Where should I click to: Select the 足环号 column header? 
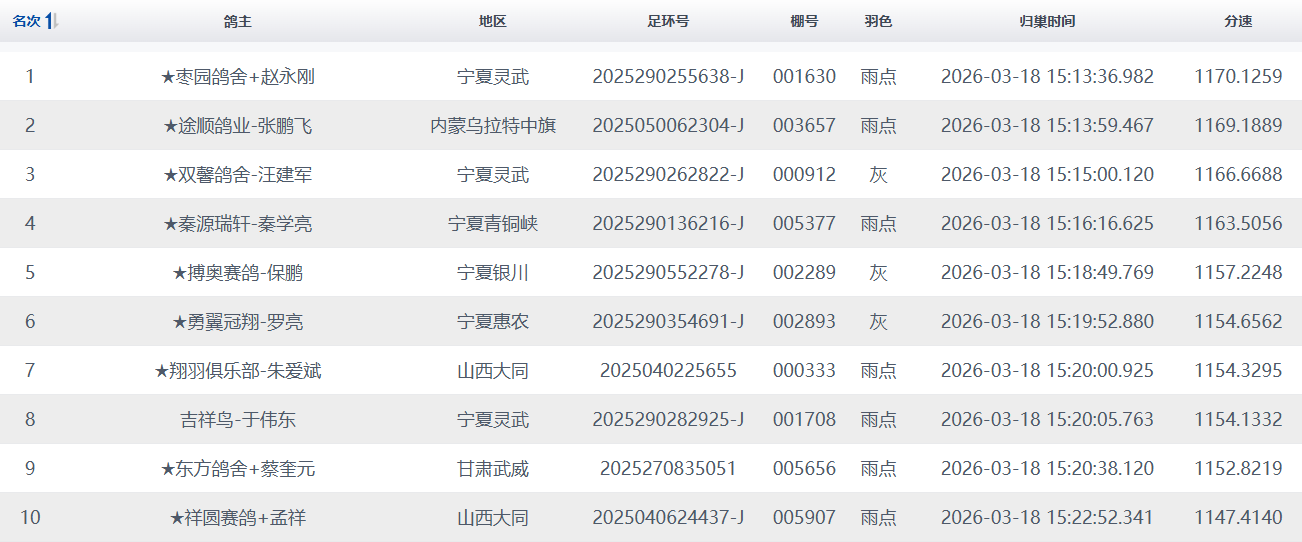(x=668, y=21)
